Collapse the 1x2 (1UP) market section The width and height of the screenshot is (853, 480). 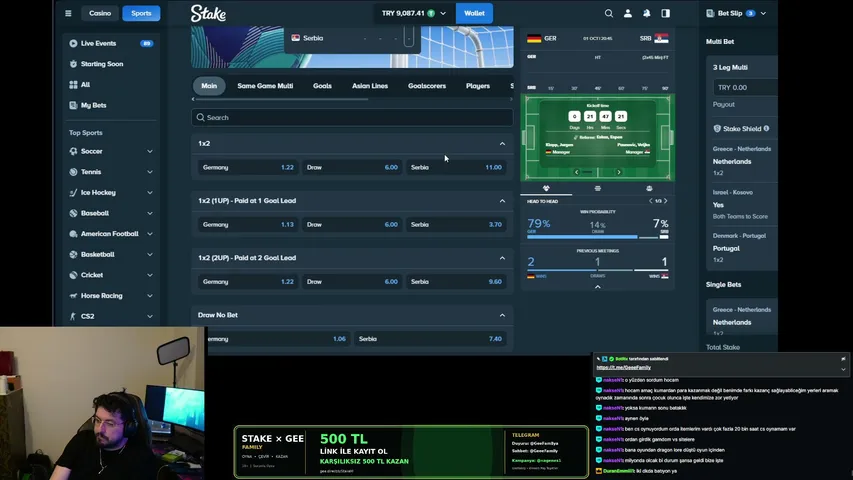click(x=502, y=201)
